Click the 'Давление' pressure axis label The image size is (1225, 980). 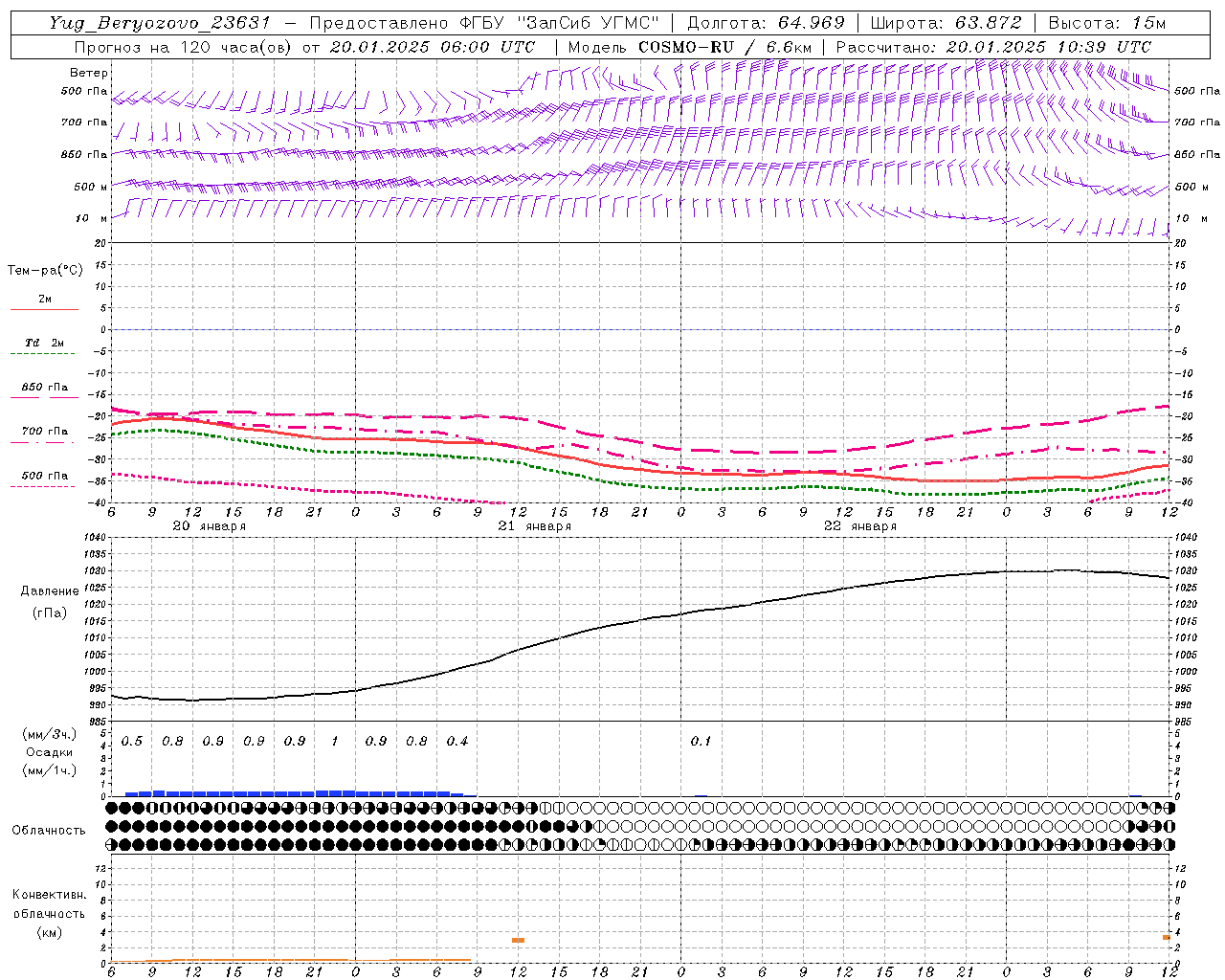[x=52, y=591]
